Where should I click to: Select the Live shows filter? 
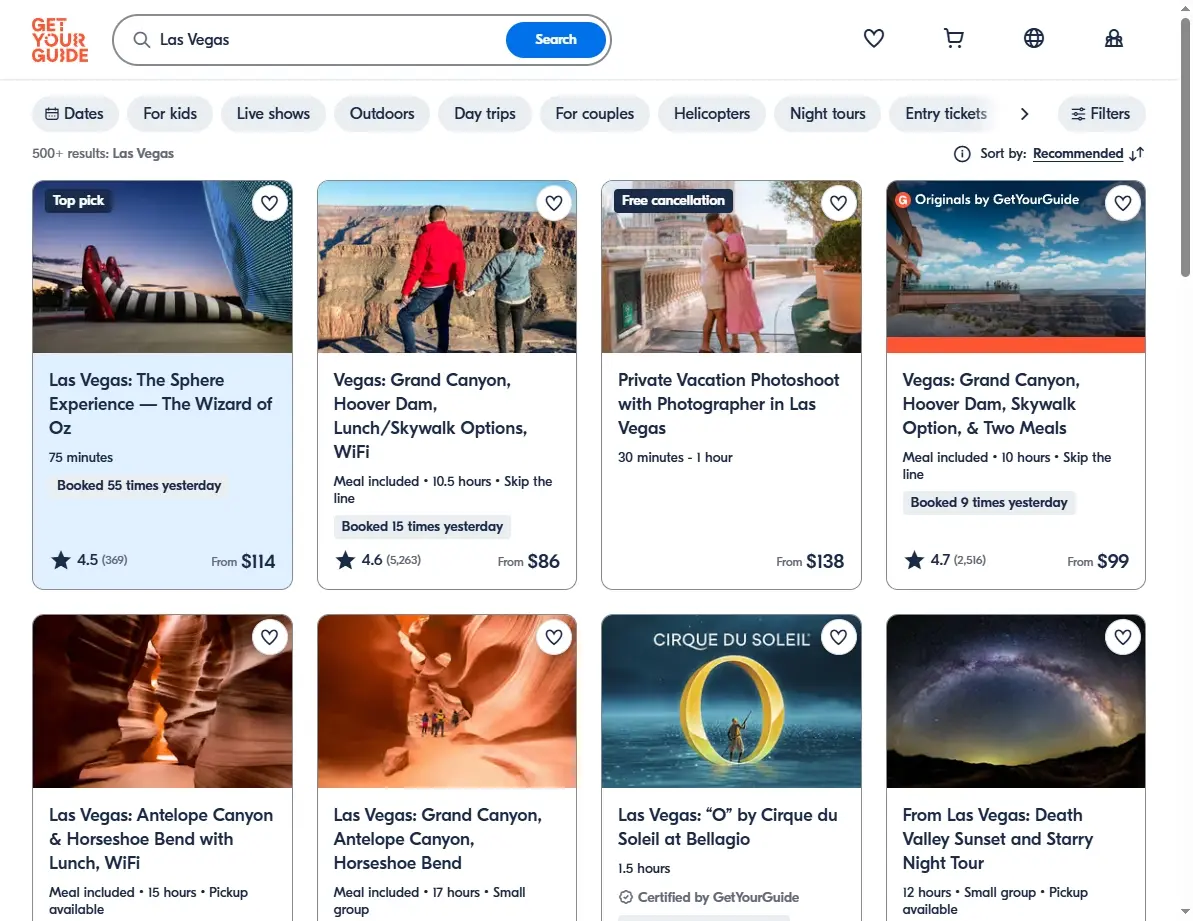click(273, 114)
